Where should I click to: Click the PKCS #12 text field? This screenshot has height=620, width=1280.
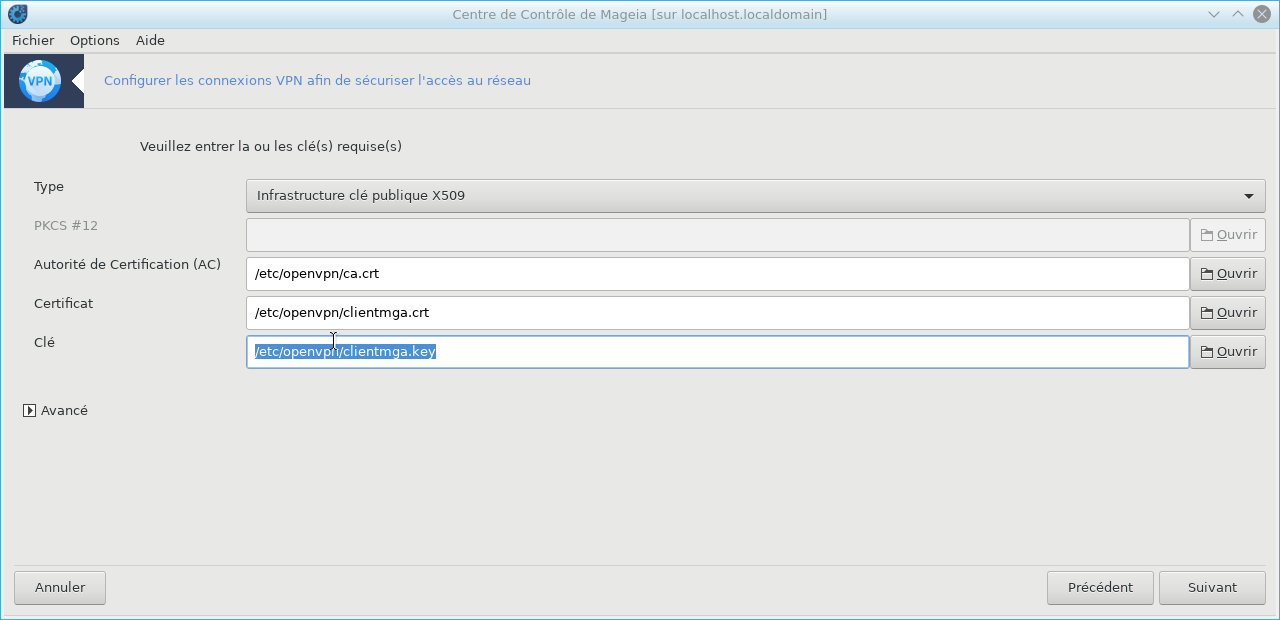pyautogui.click(x=716, y=234)
